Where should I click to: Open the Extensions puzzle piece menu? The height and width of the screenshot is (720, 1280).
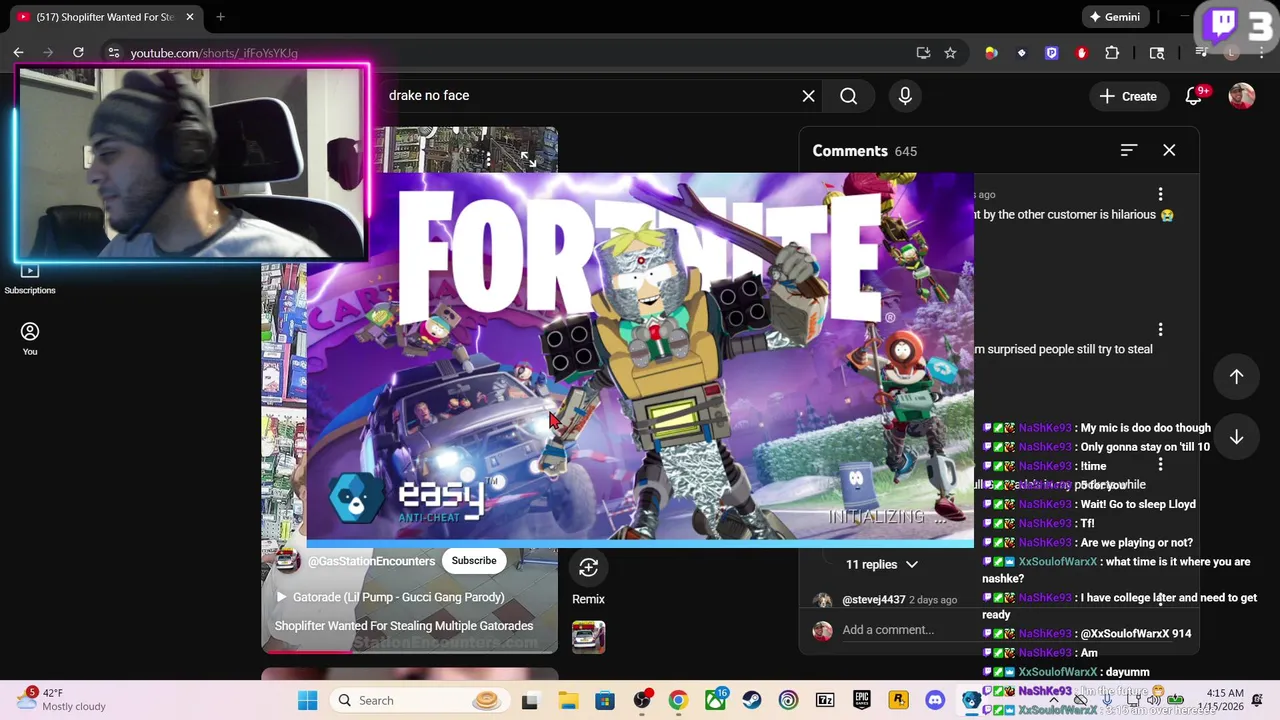1112,53
